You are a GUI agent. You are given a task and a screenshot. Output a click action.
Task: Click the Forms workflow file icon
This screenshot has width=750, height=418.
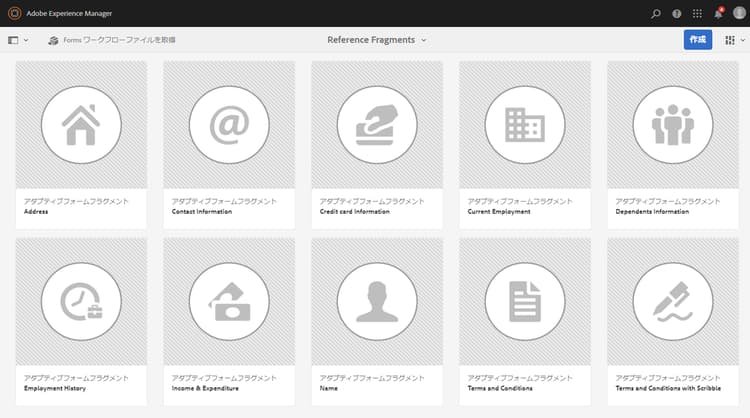53,40
